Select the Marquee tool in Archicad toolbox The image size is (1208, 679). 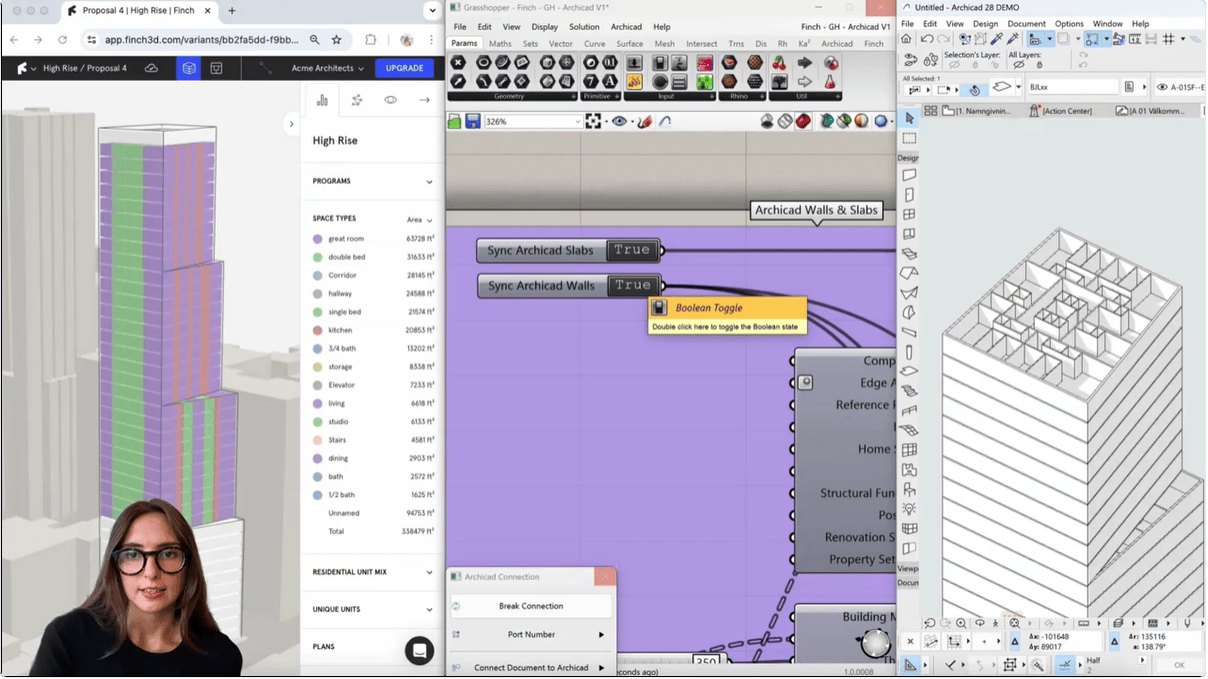[x=909, y=139]
